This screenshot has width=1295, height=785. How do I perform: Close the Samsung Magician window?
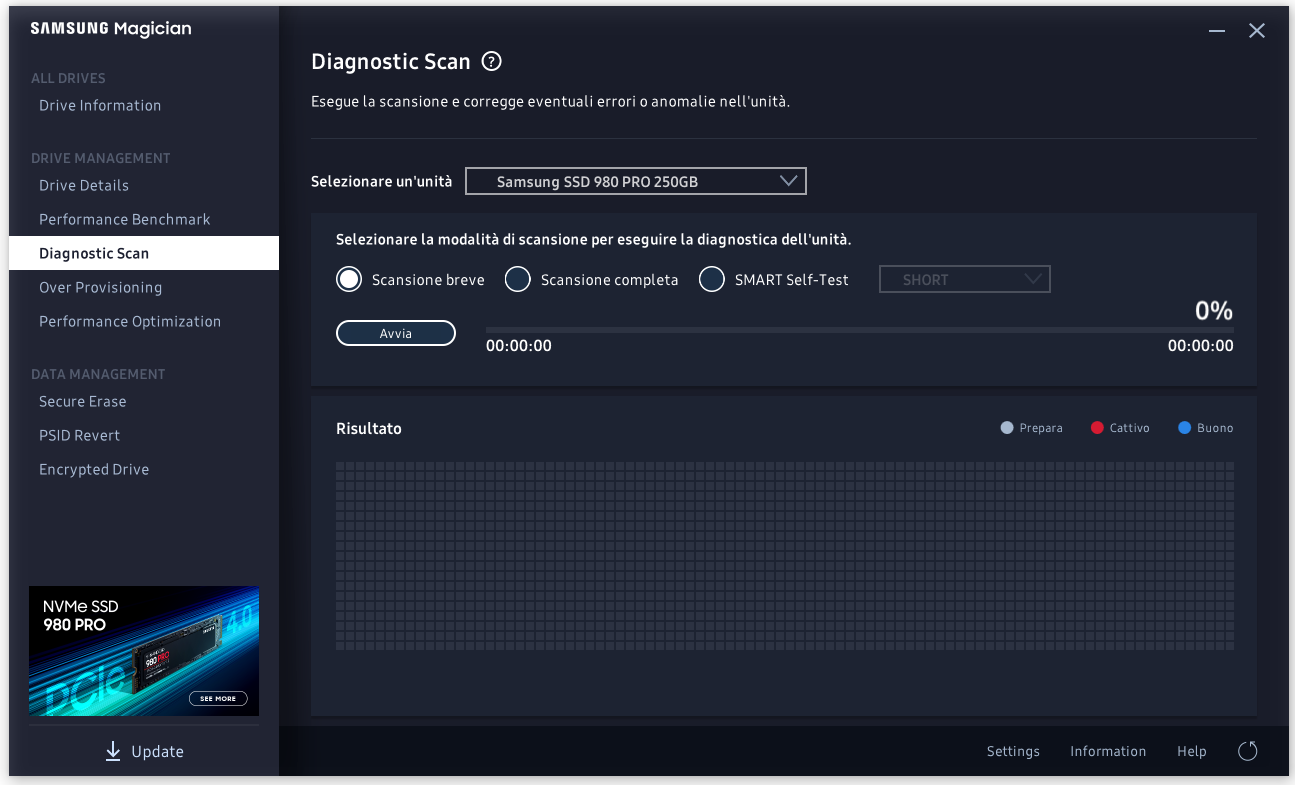point(1257,31)
